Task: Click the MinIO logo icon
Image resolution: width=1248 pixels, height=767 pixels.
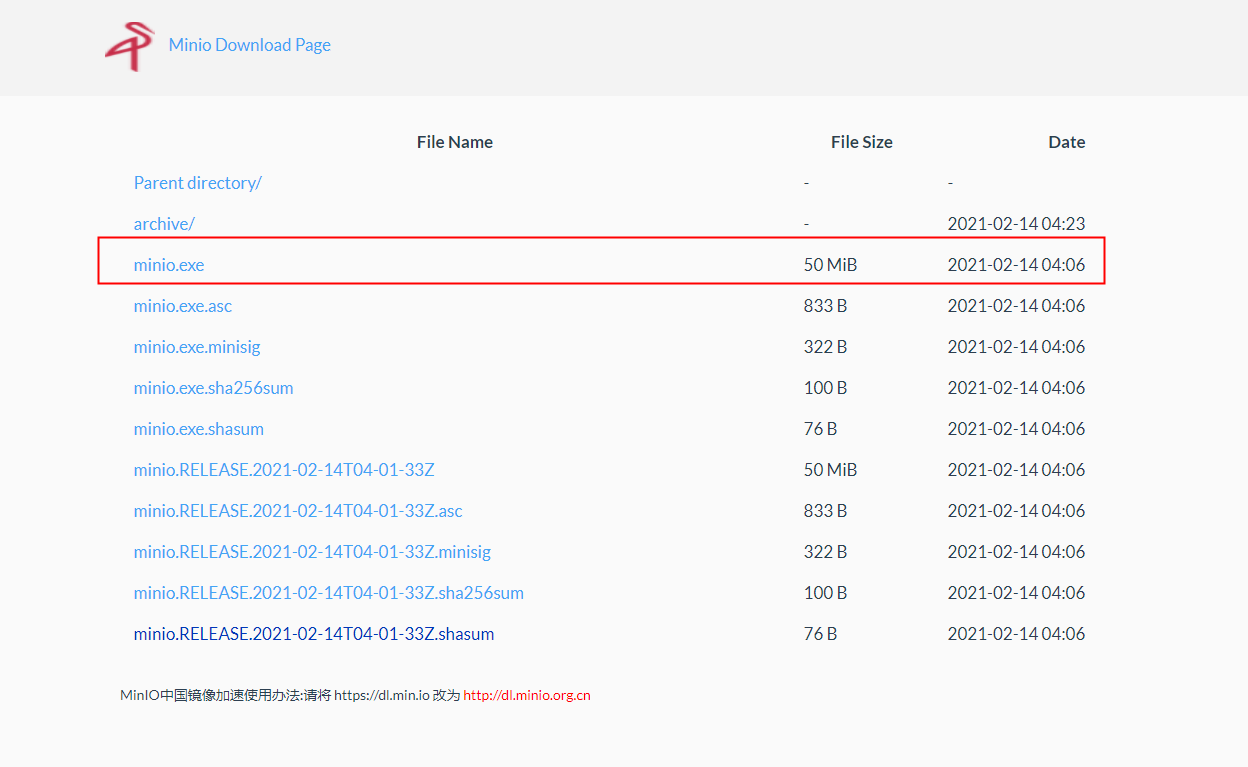Action: pyautogui.click(x=129, y=44)
